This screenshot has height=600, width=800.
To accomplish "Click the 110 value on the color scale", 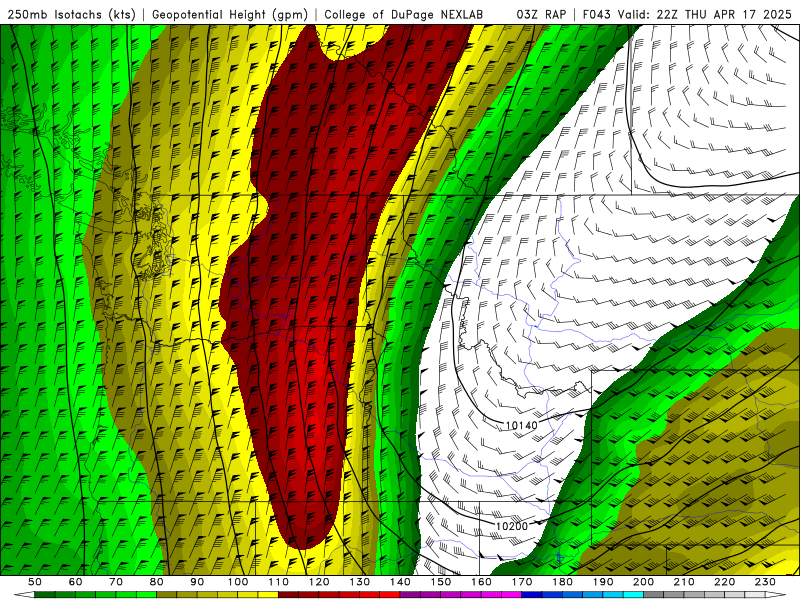I will (279, 582).
